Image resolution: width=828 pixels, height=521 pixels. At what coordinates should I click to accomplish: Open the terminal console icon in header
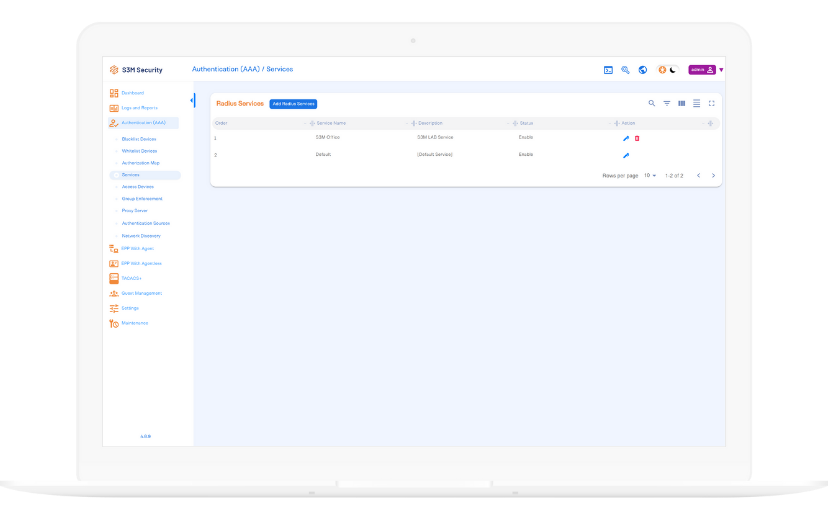click(x=608, y=70)
